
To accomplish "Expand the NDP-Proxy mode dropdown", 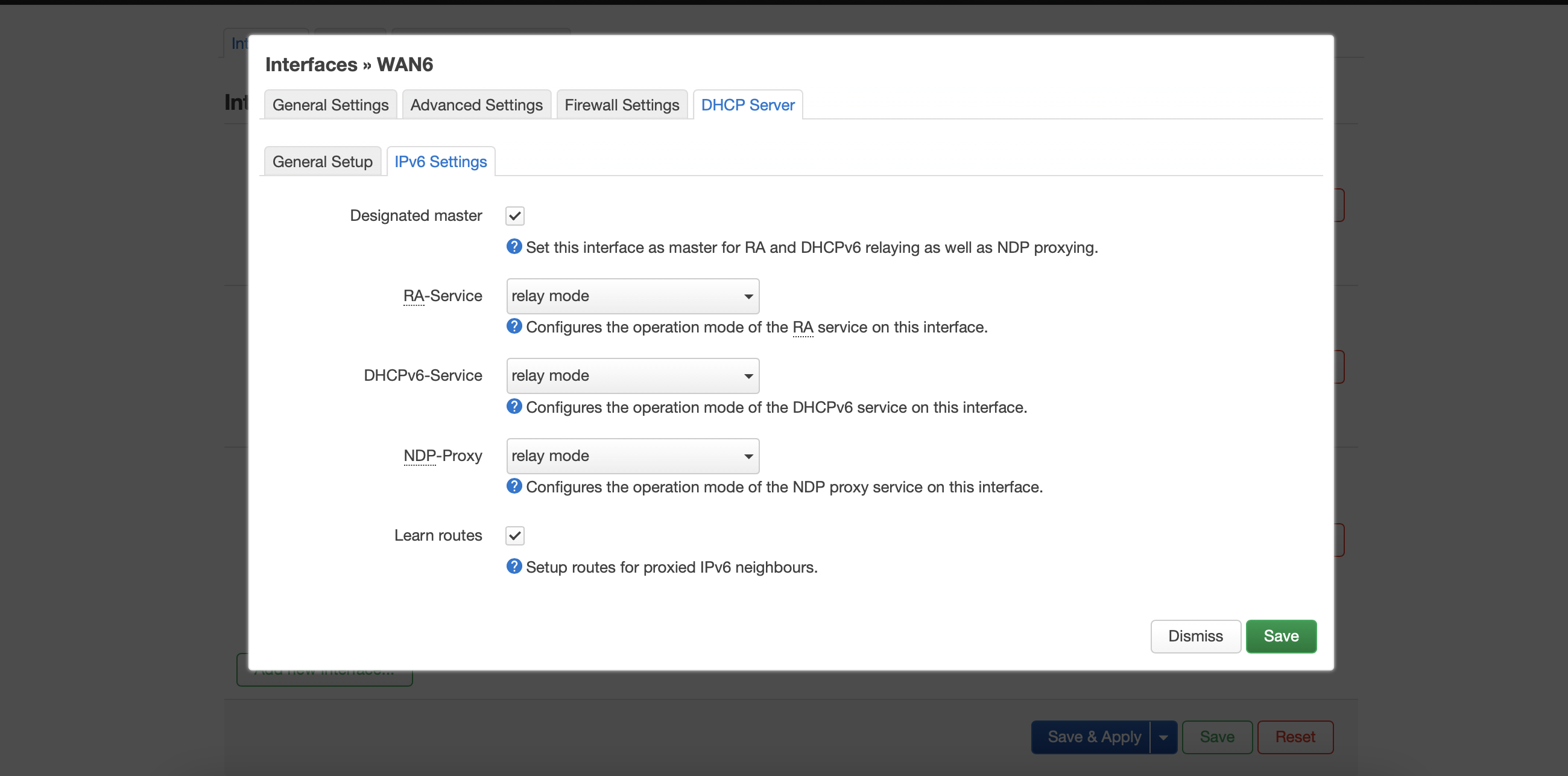I will pyautogui.click(x=632, y=456).
